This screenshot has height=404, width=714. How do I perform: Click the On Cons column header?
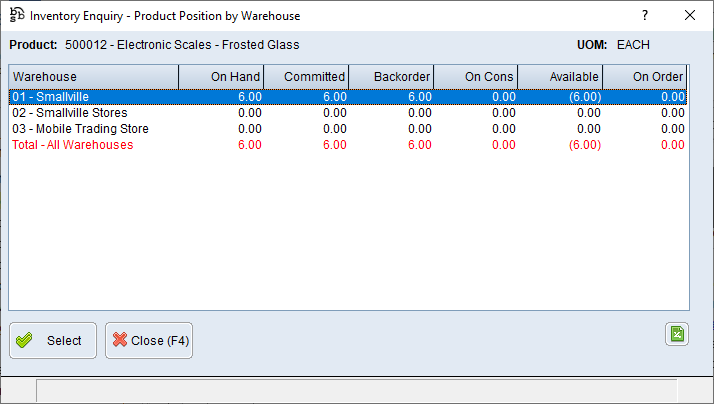click(475, 77)
